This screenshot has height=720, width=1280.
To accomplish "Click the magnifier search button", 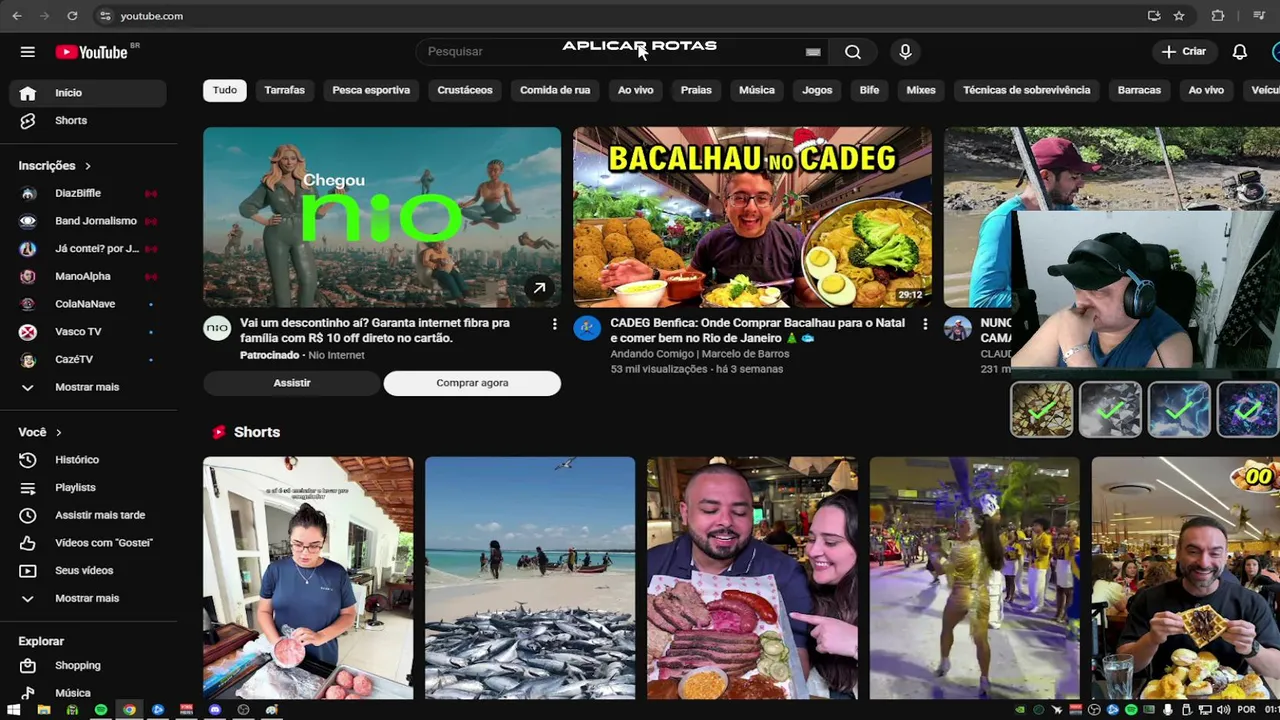I will click(852, 52).
